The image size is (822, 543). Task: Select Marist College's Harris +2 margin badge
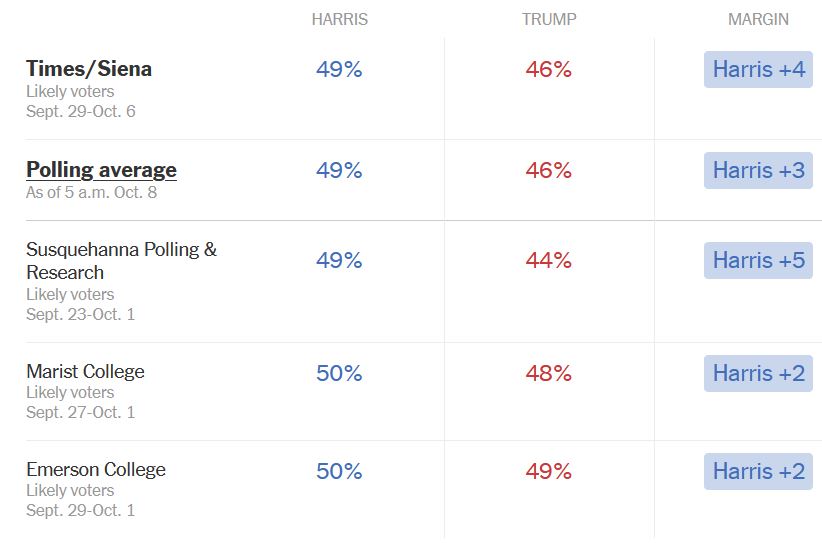pyautogui.click(x=758, y=374)
